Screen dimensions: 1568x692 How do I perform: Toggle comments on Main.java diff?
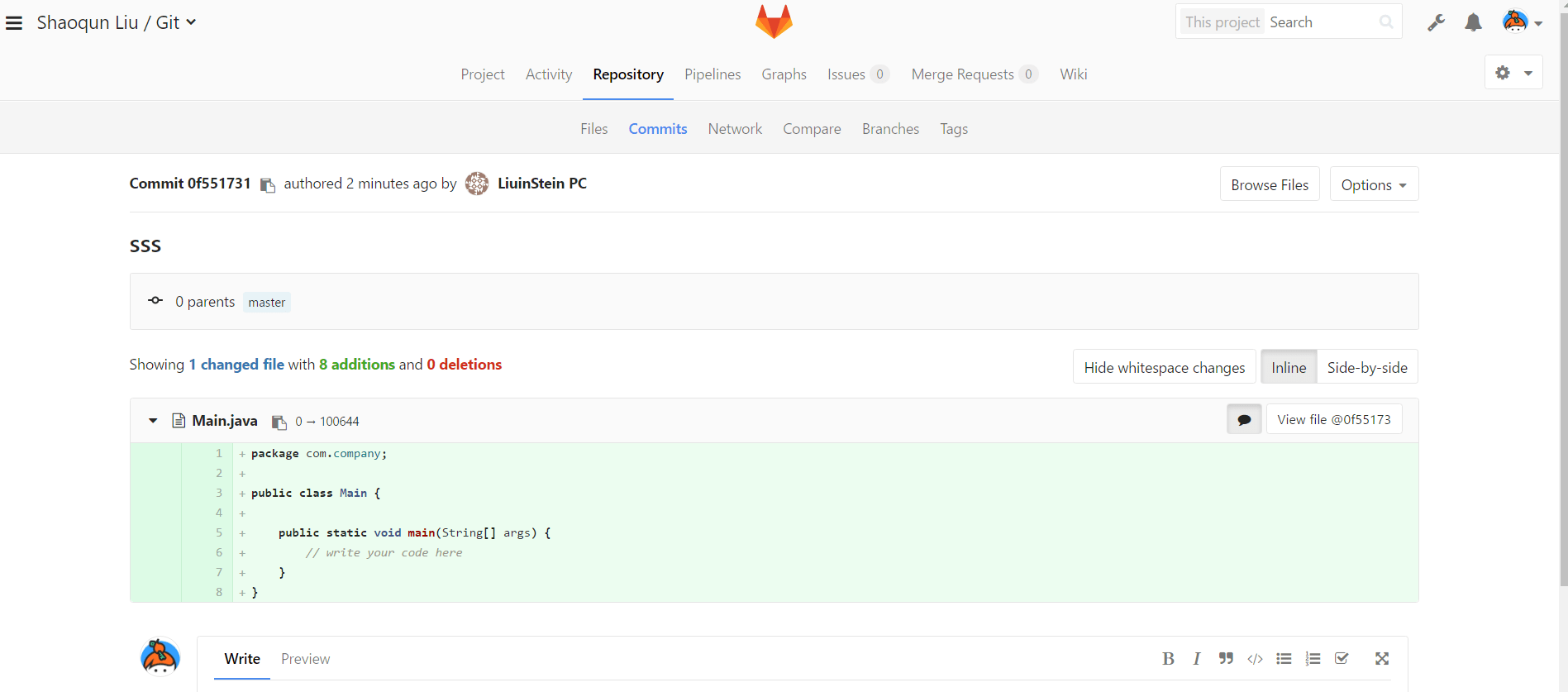coord(1244,420)
